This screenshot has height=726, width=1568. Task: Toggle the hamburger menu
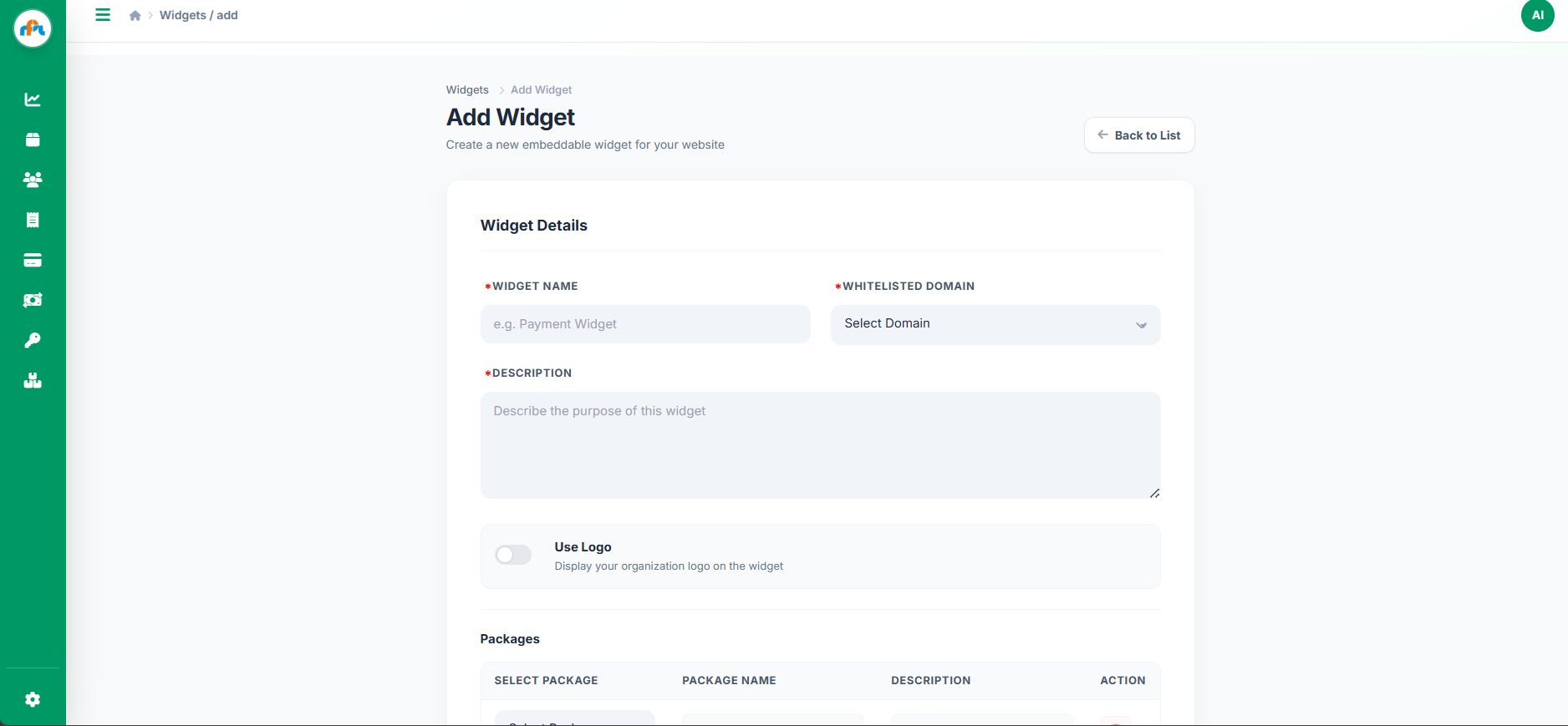(103, 15)
